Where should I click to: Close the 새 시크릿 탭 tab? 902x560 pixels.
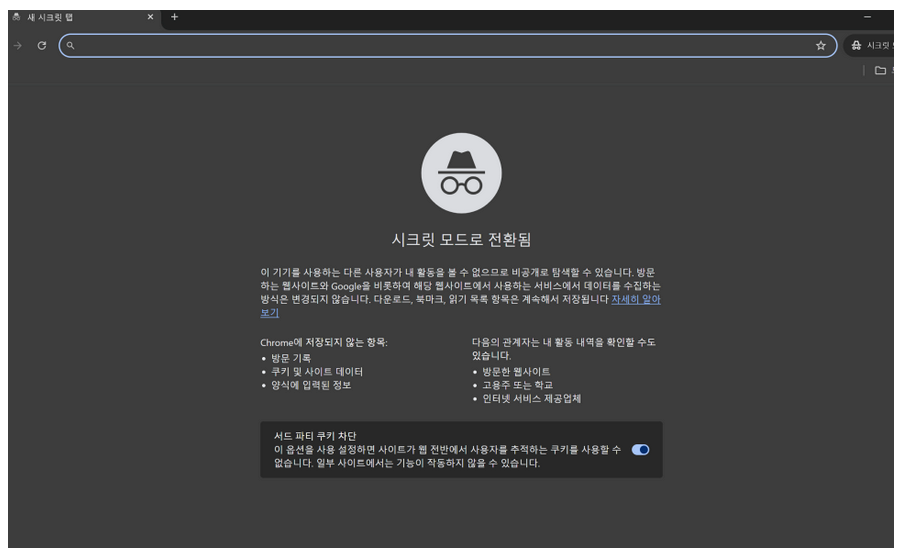150,18
